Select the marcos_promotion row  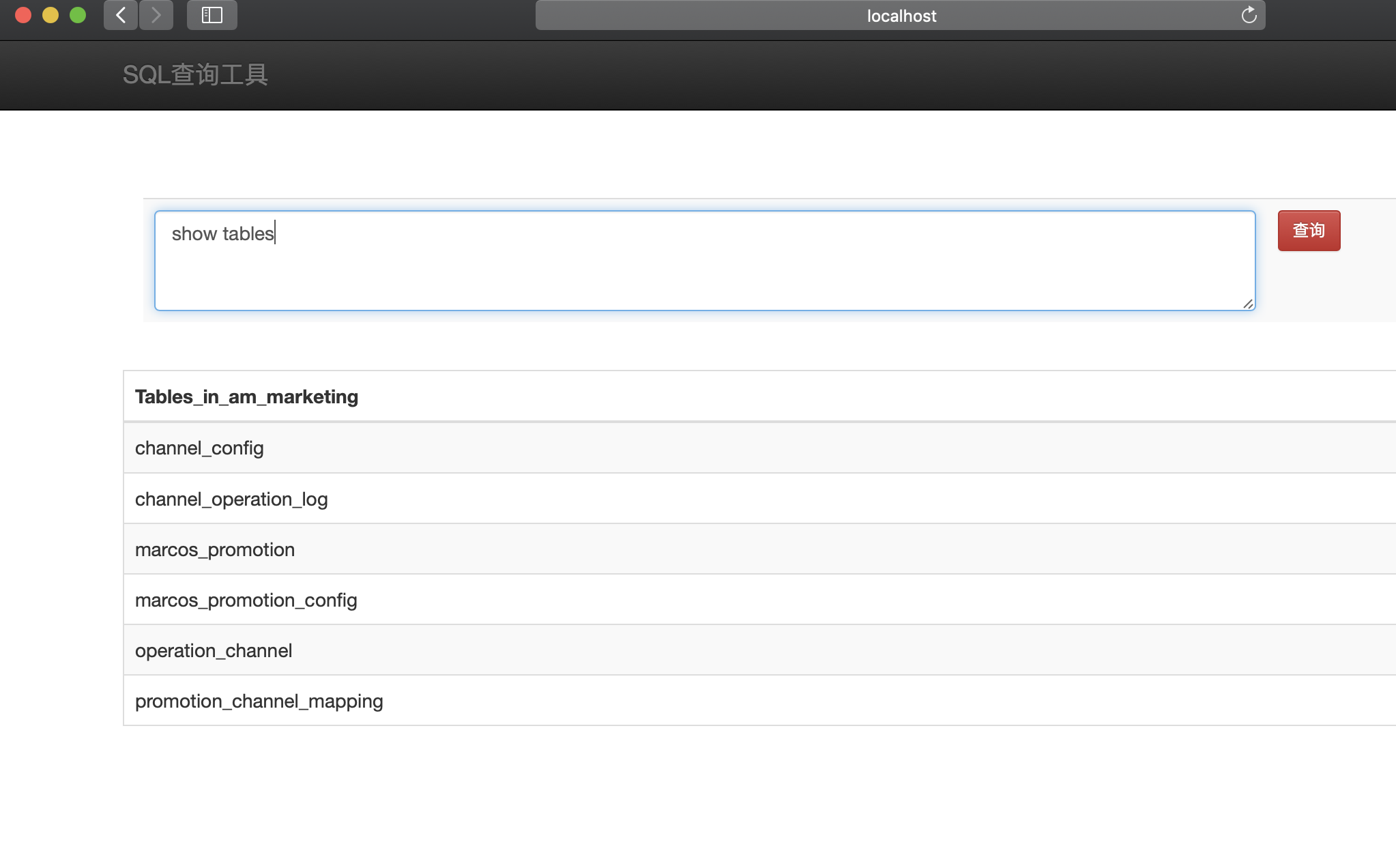(215, 549)
